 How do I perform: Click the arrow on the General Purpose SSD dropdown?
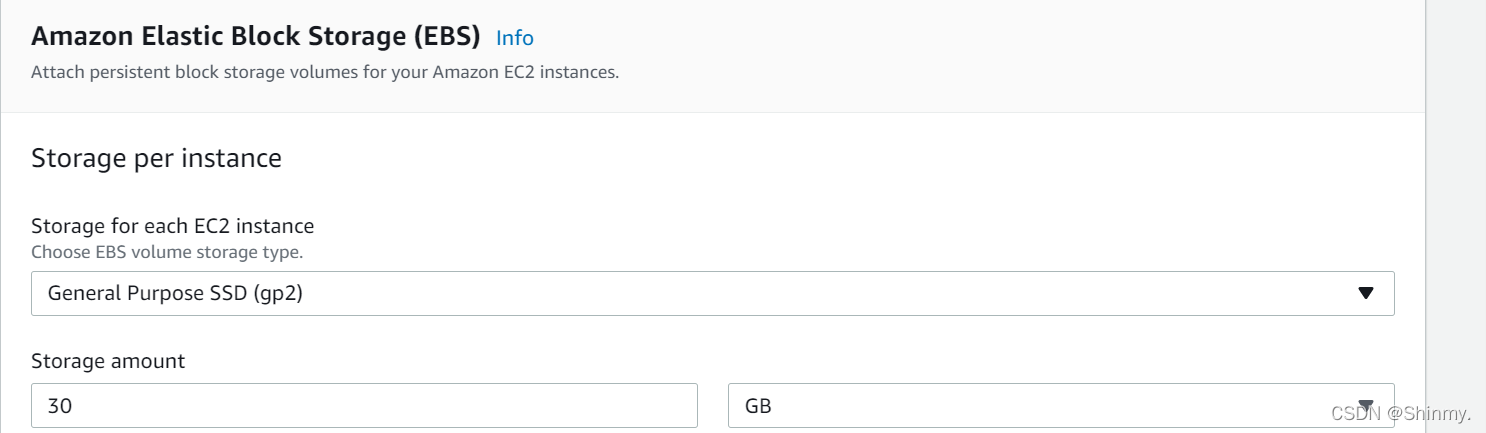(1366, 294)
